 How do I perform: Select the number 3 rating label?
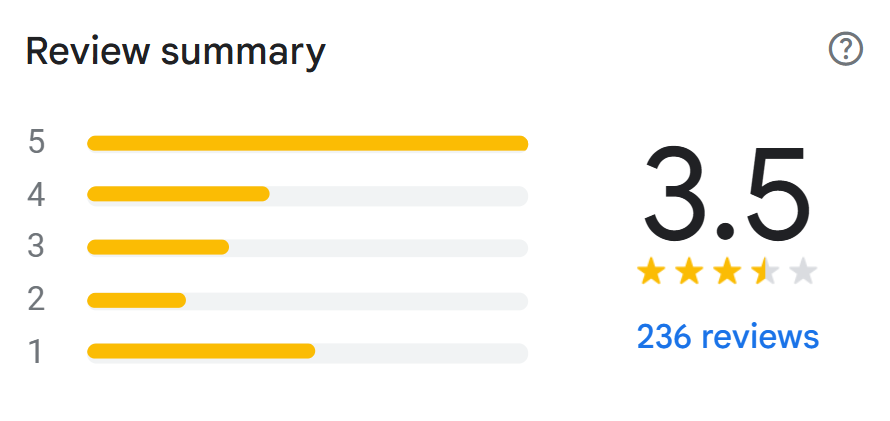[x=37, y=247]
